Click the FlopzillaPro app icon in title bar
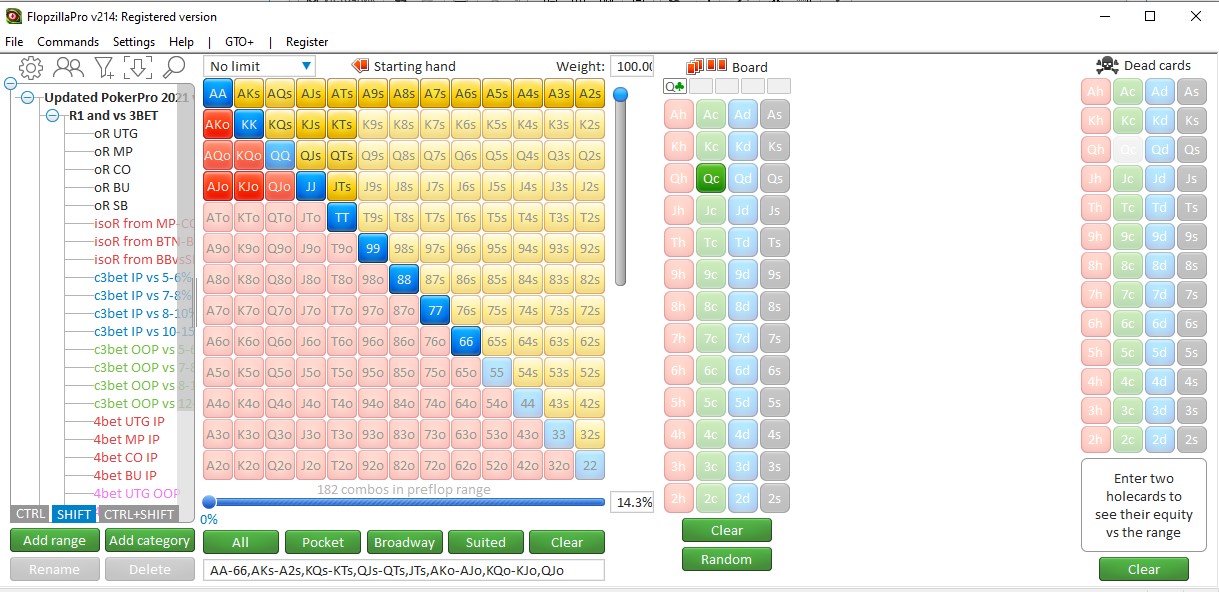The width and height of the screenshot is (1219, 592). coord(13,16)
